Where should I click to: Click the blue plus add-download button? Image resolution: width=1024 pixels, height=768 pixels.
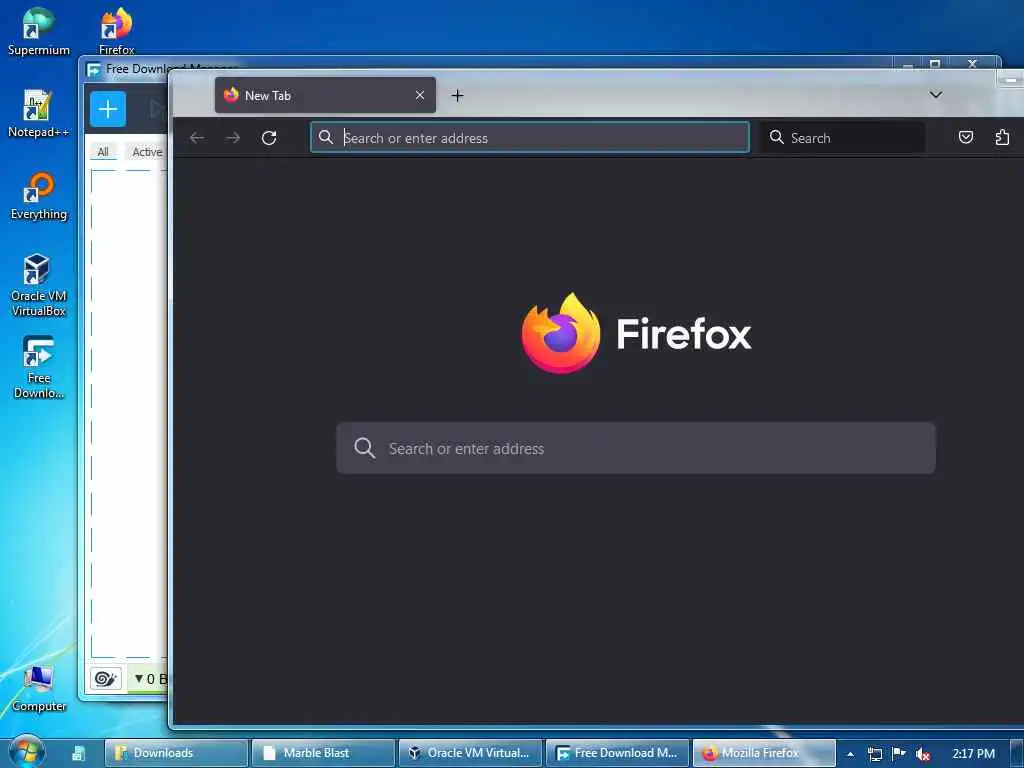(x=108, y=109)
